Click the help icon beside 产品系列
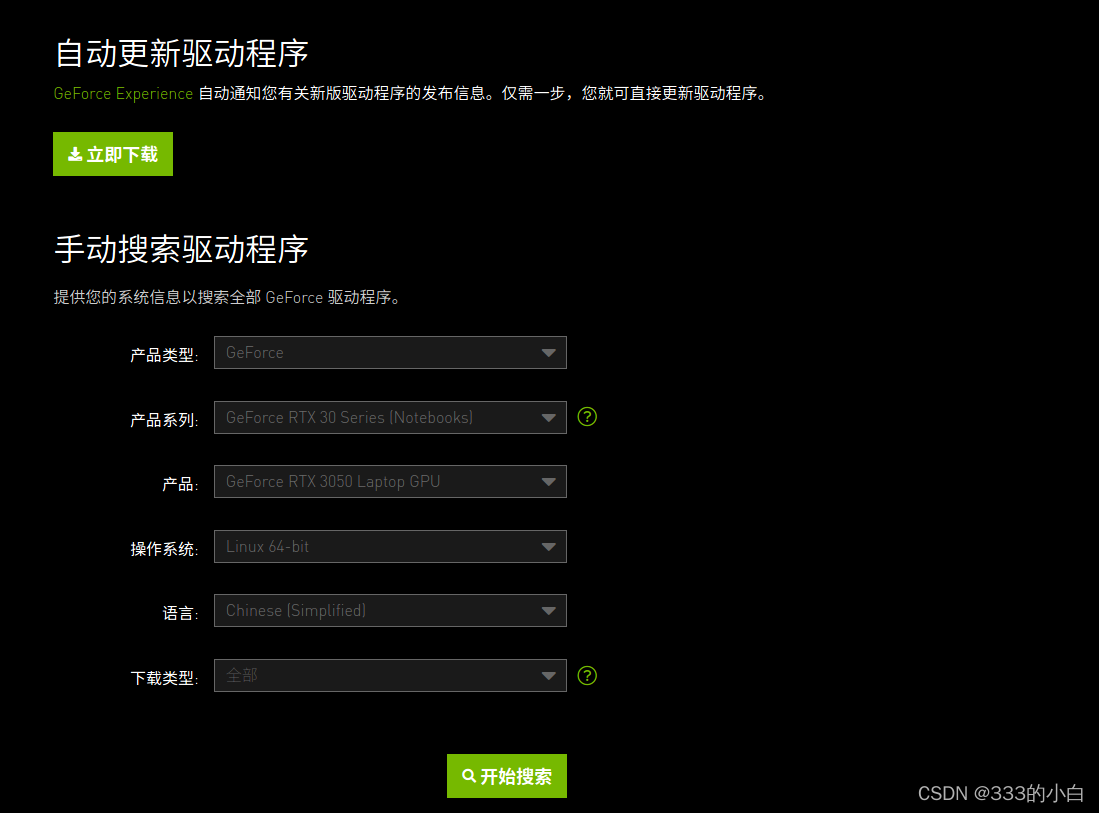Screen dimensions: 1099x813 587,417
